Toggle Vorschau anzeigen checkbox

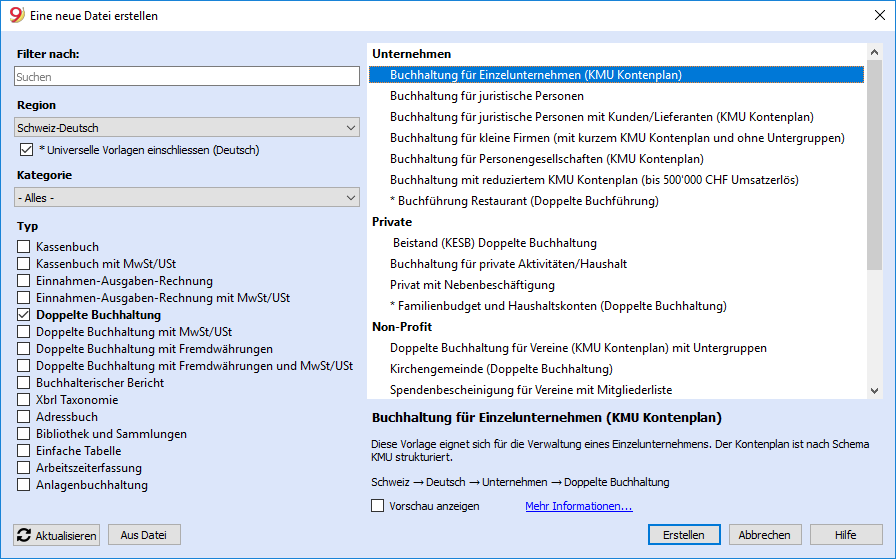pos(378,506)
